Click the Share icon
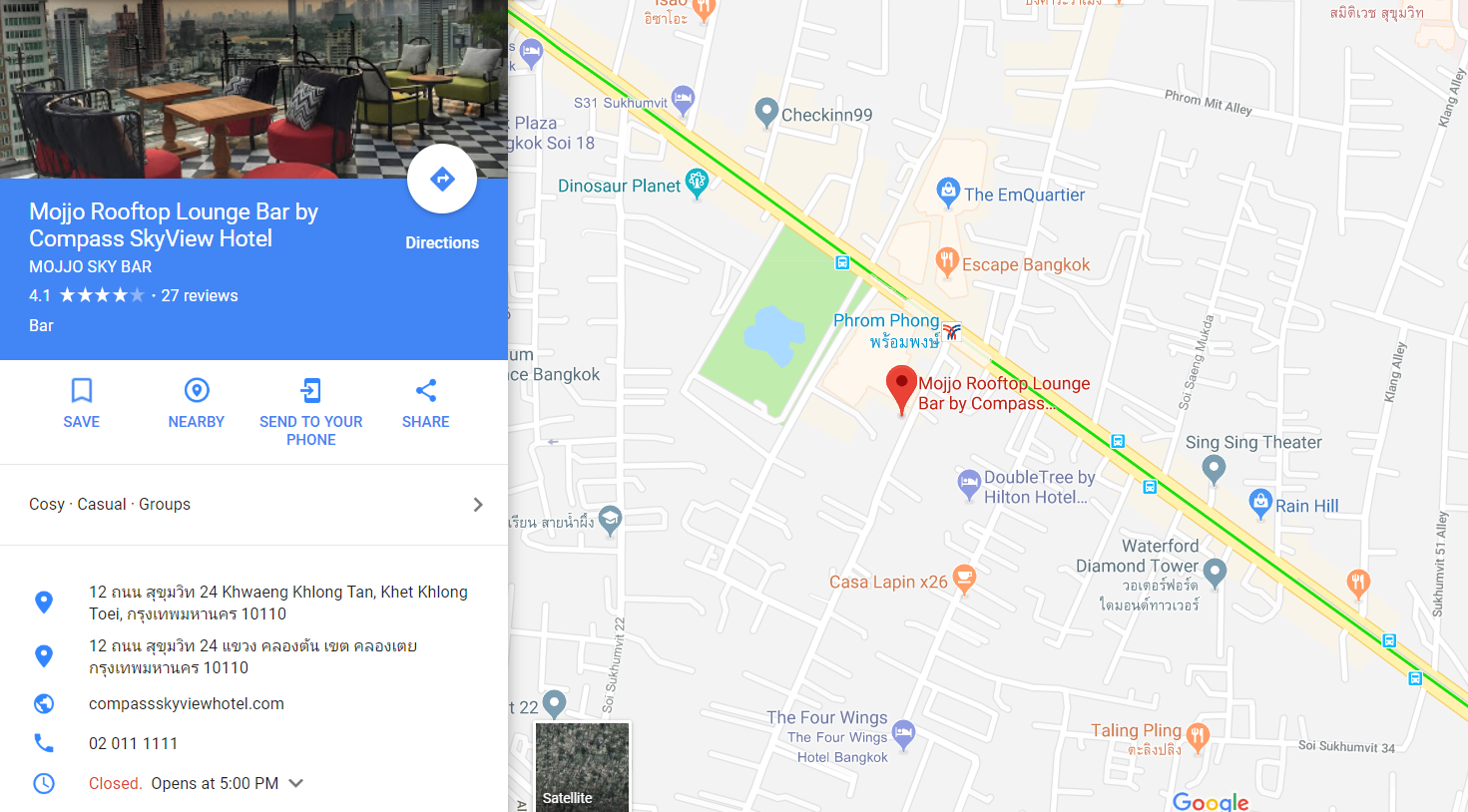Image resolution: width=1468 pixels, height=812 pixels. point(426,390)
